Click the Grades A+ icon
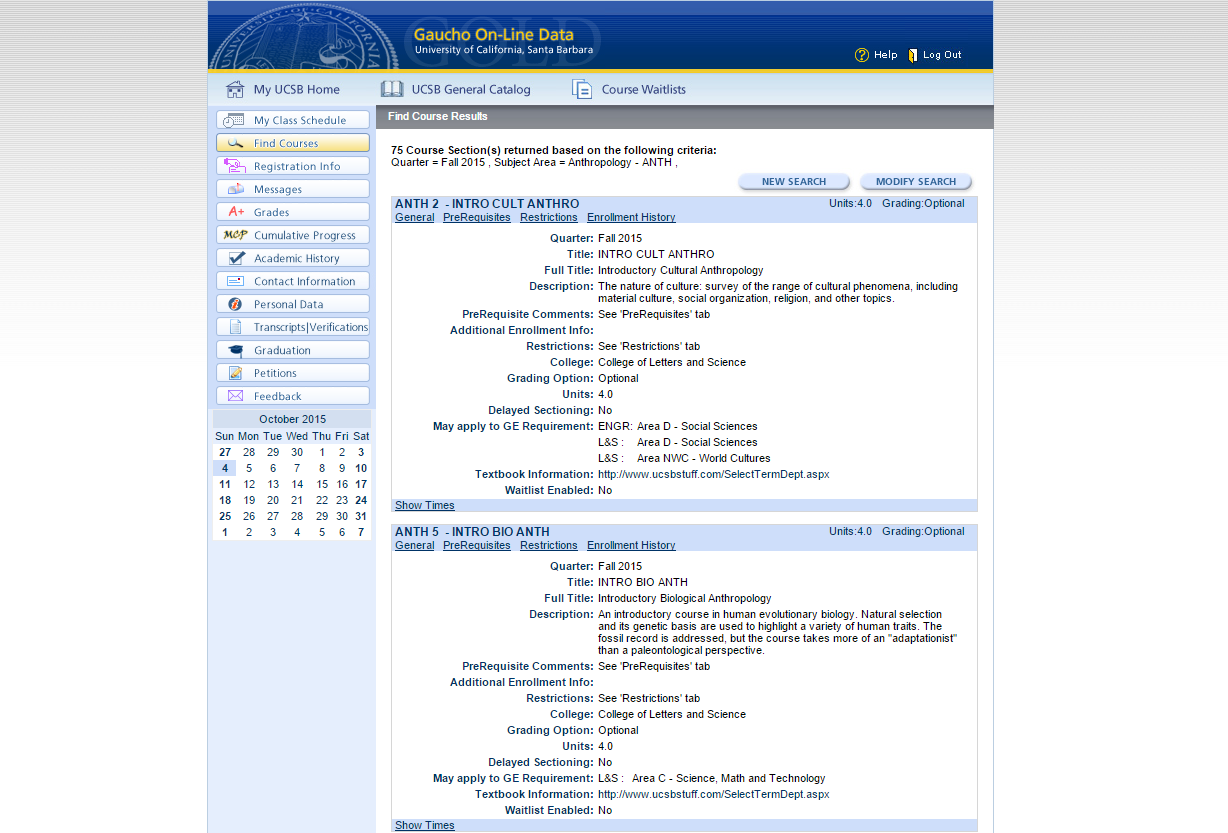Image resolution: width=1228 pixels, height=833 pixels. 236,212
